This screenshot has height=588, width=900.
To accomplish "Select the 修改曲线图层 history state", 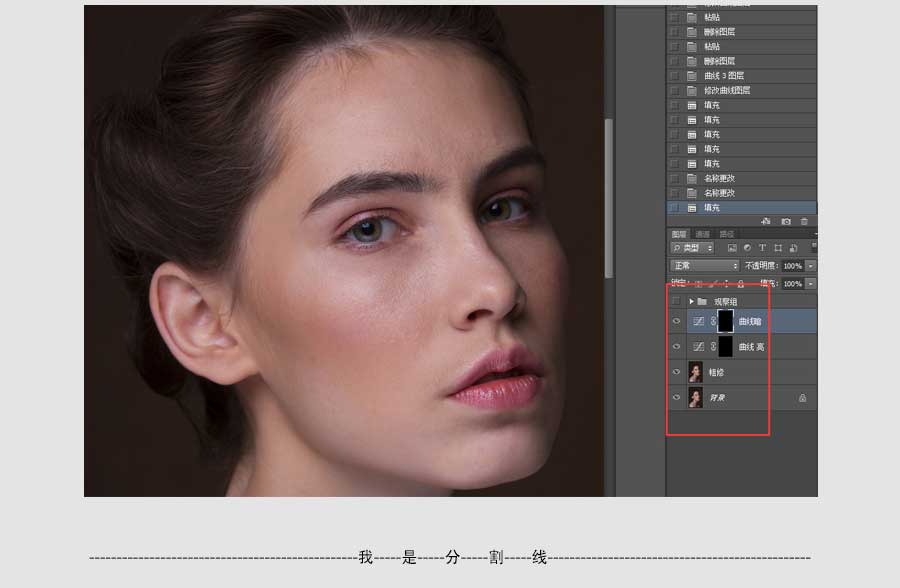I will (726, 90).
